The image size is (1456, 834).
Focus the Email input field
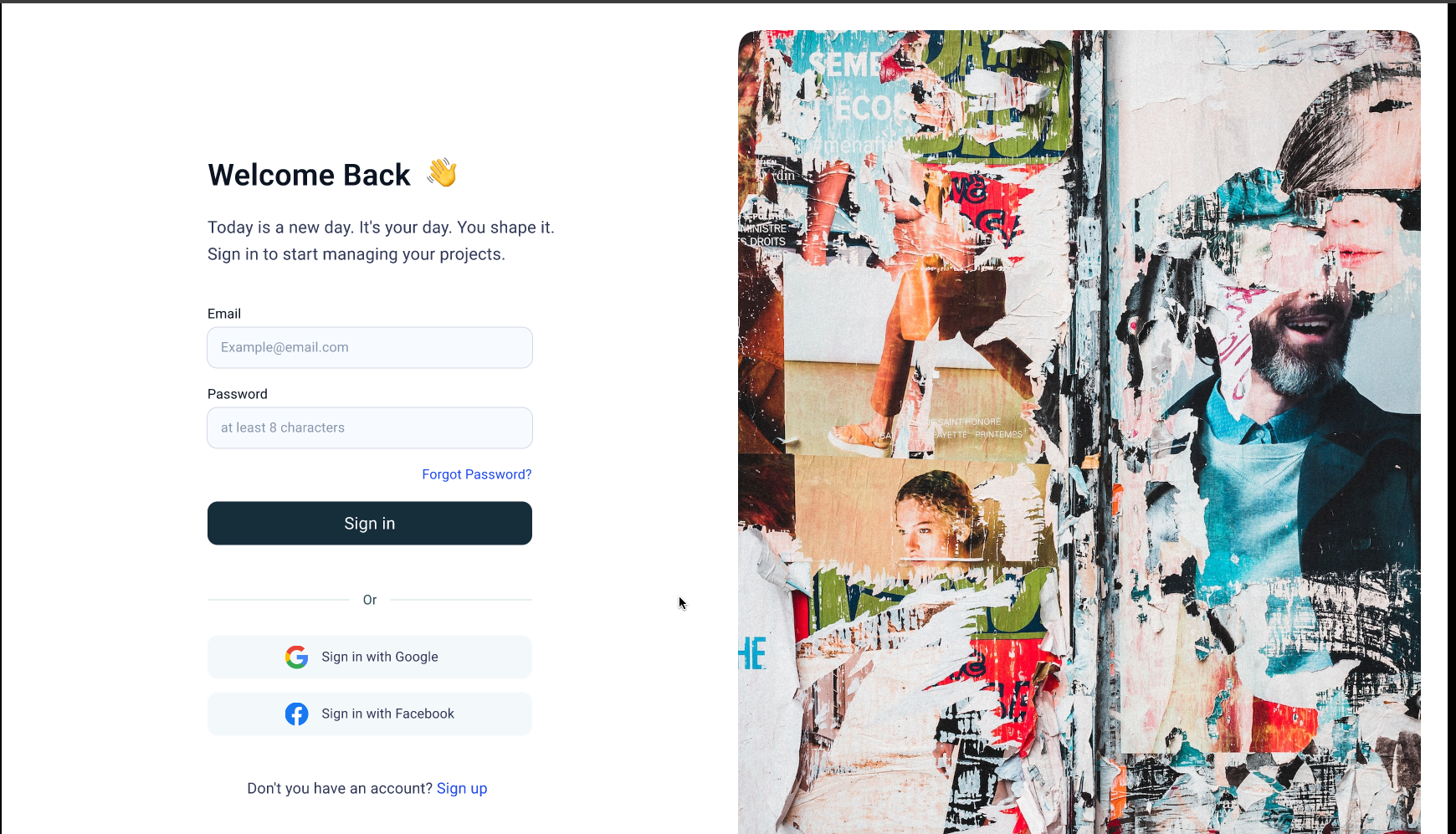pyautogui.click(x=370, y=347)
